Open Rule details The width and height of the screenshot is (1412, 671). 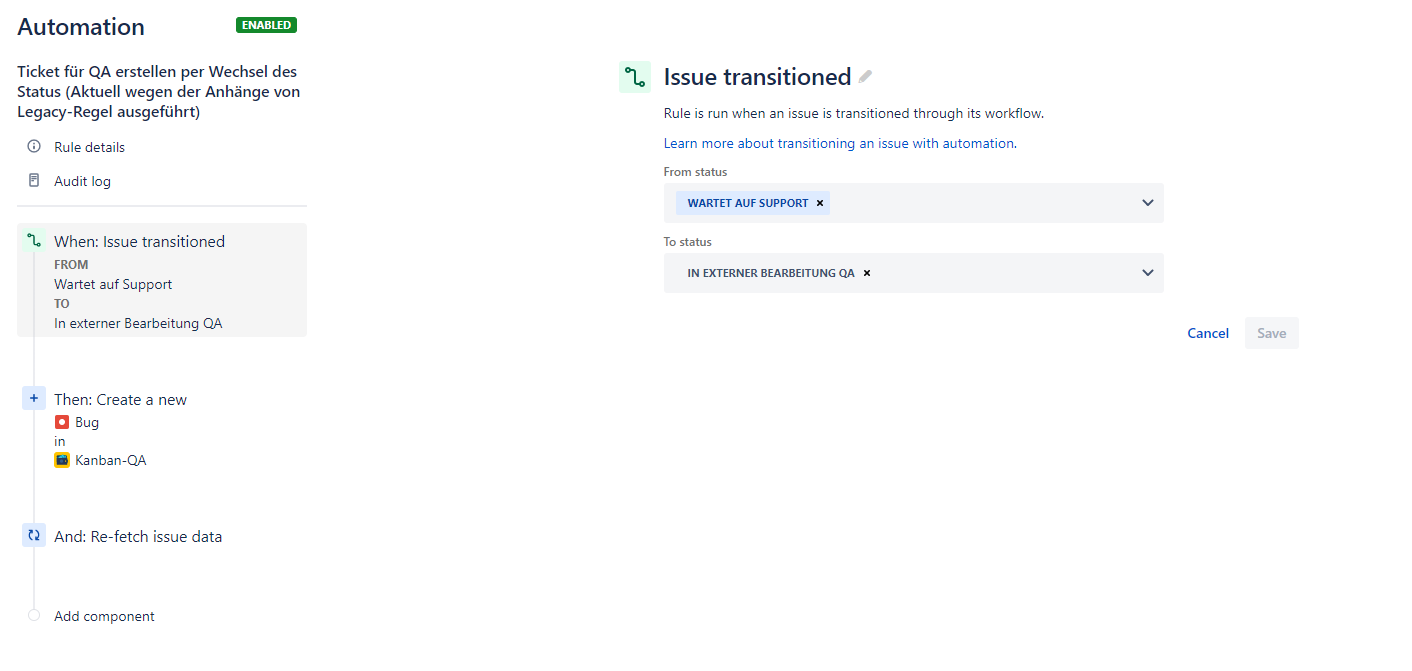pos(90,147)
